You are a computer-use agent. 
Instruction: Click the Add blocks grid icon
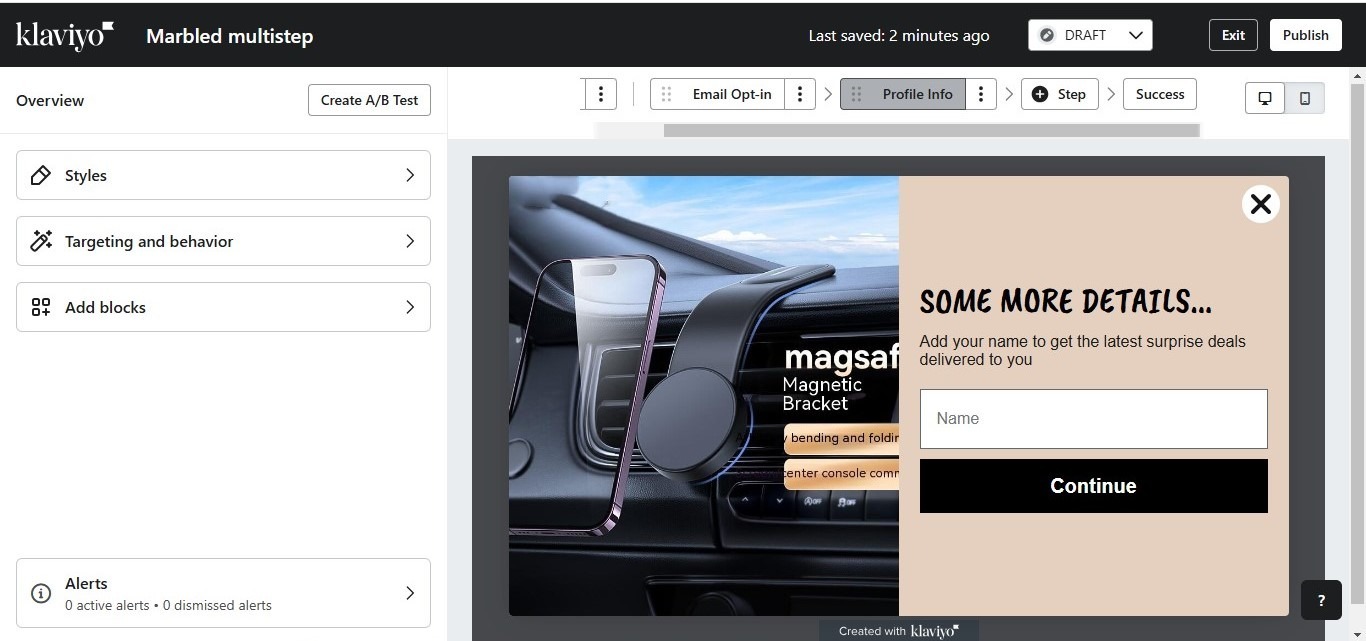(x=41, y=307)
